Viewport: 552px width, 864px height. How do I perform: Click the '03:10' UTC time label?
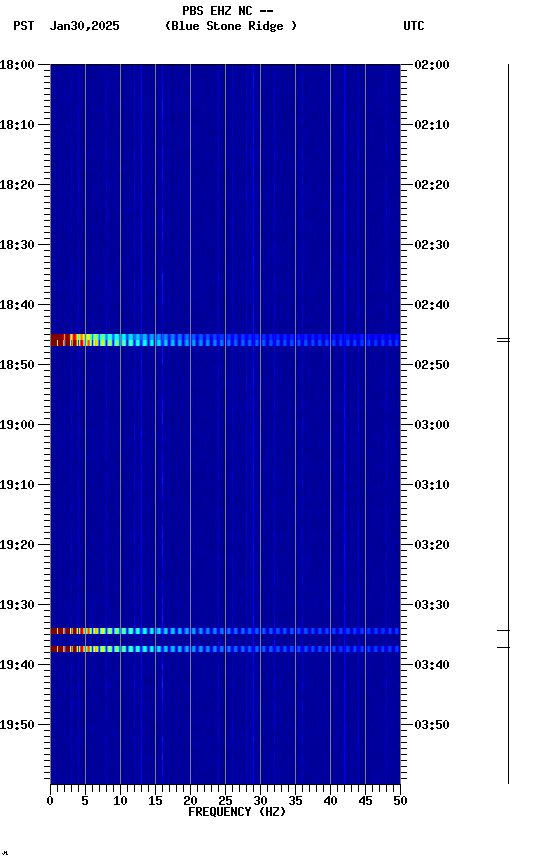432,485
